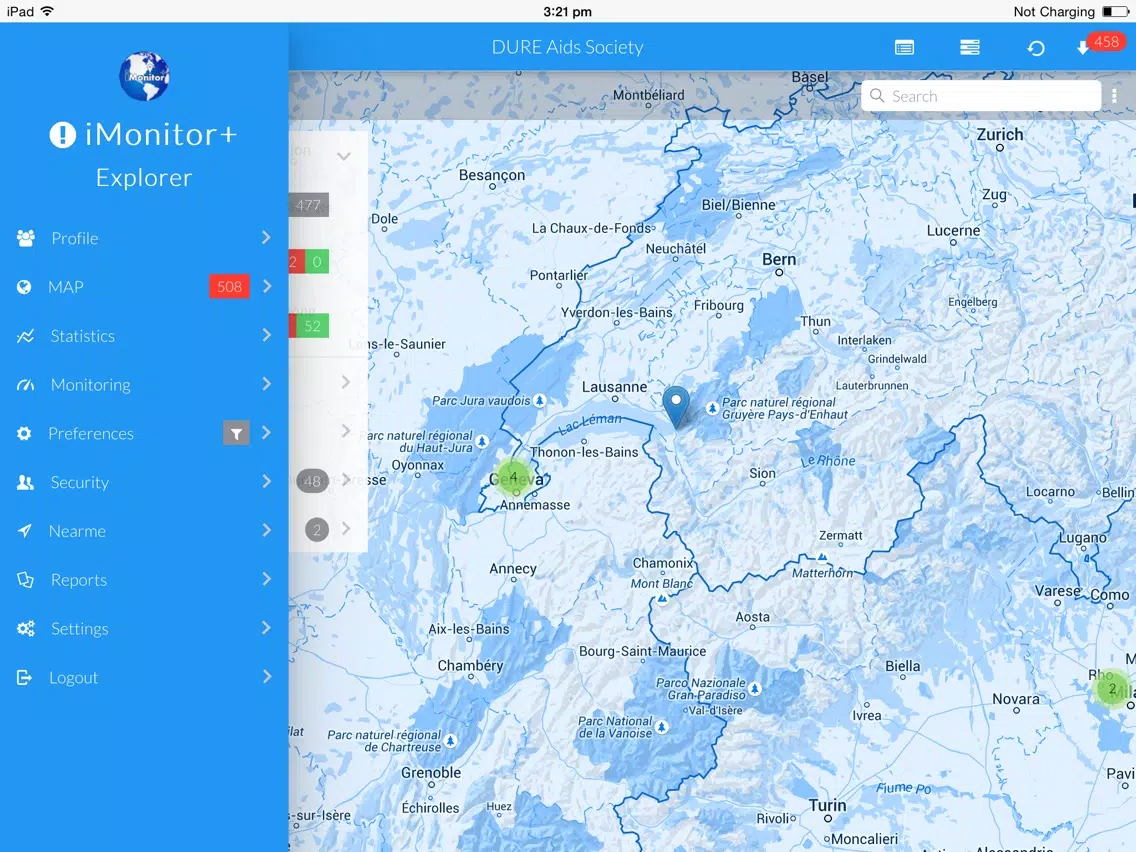The height and width of the screenshot is (852, 1136).
Task: Select the blue map pin near Lausanne
Action: (x=676, y=405)
